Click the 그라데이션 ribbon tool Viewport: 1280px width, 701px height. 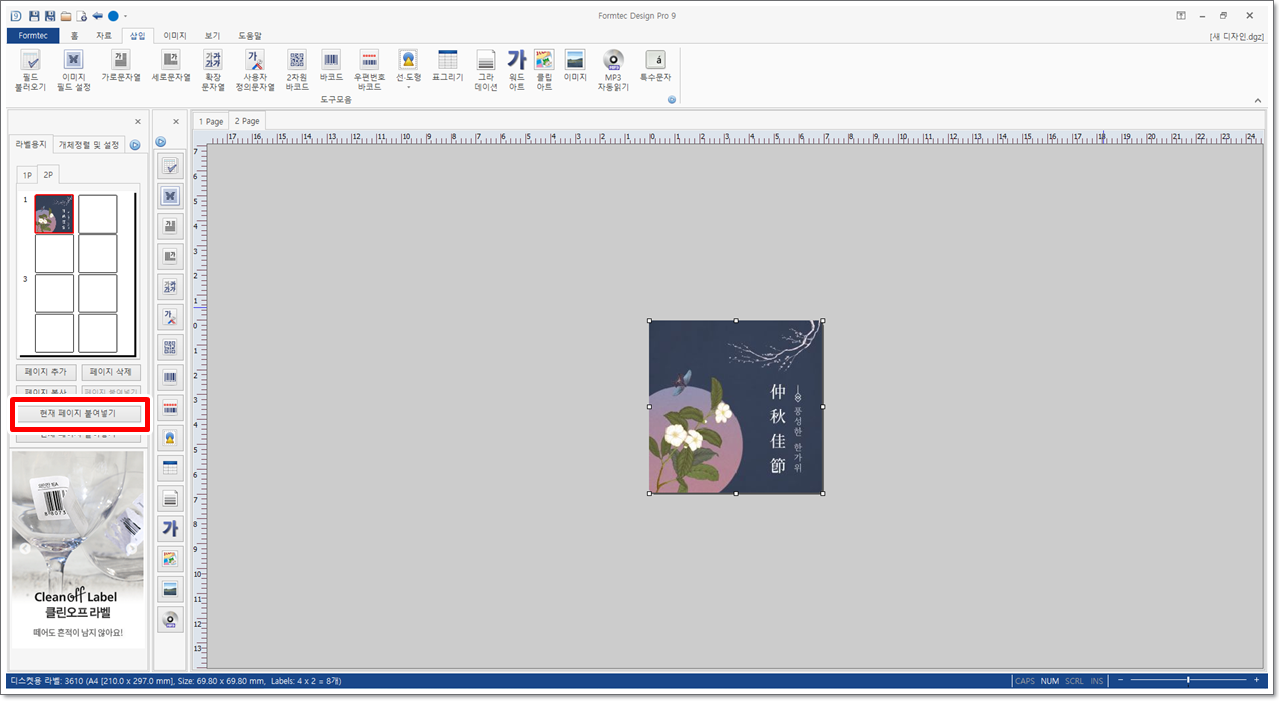click(x=486, y=70)
